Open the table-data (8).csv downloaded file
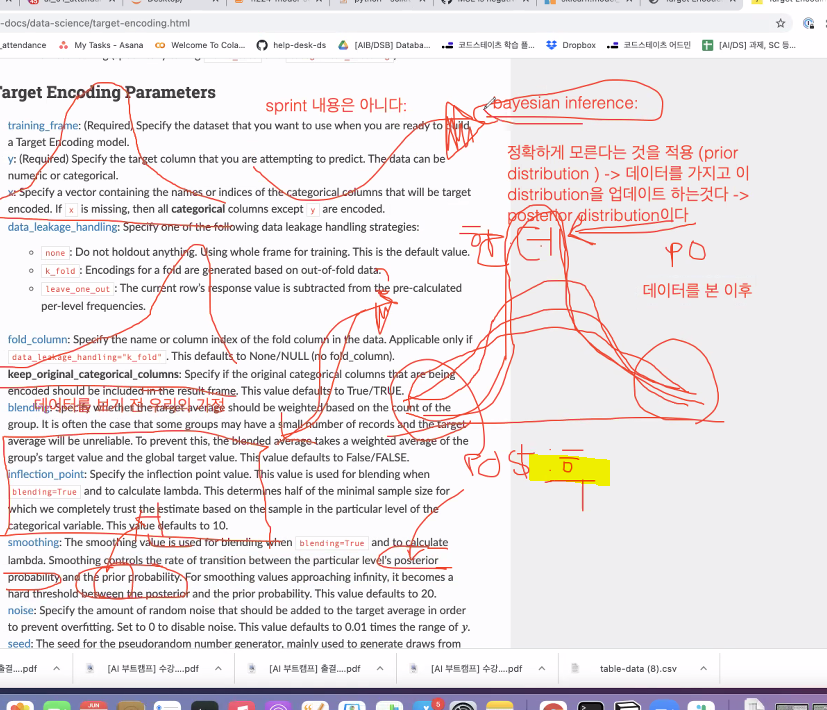 coord(638,668)
